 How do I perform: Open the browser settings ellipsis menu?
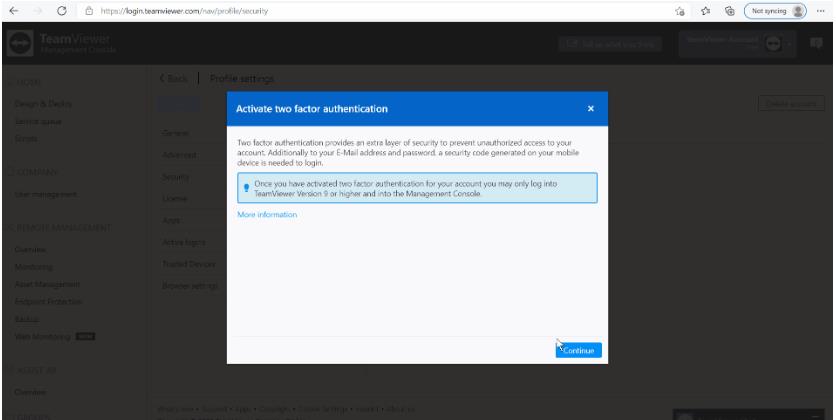pos(822,10)
